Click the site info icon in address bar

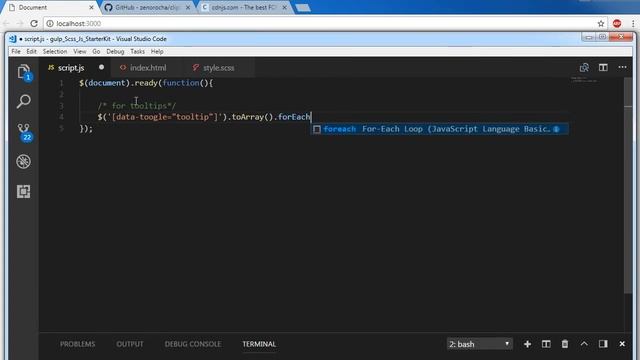pyautogui.click(x=50, y=24)
